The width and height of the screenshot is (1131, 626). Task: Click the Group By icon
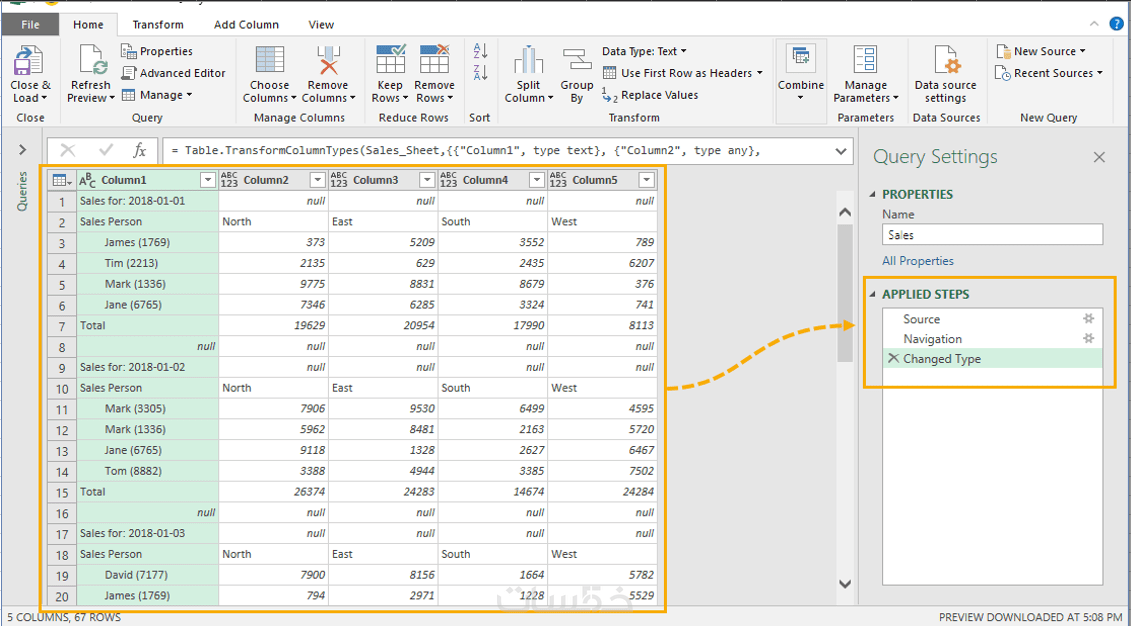[577, 62]
